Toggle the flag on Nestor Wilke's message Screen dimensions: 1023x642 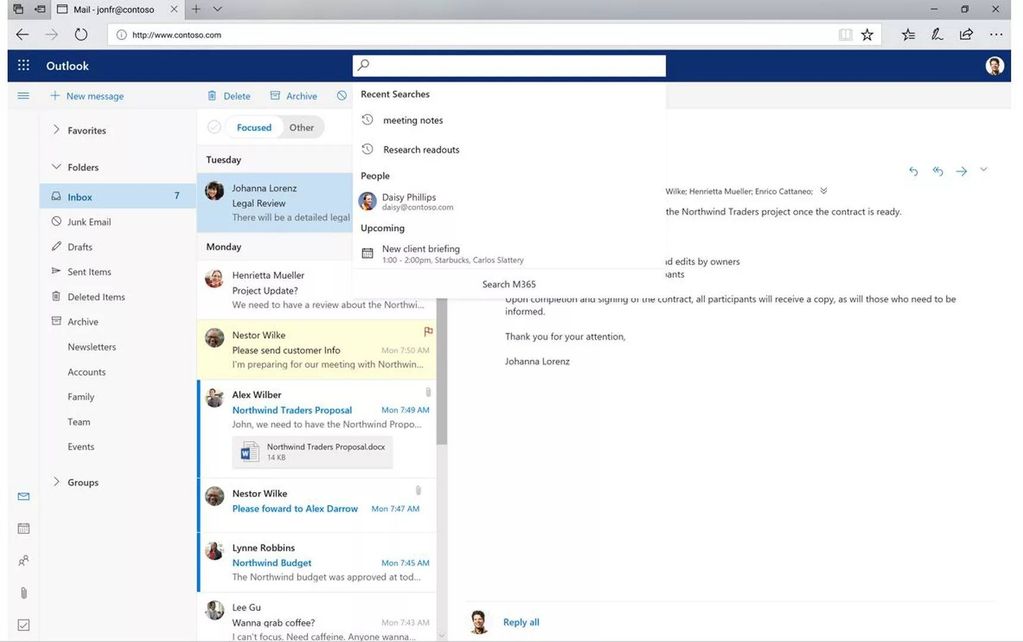point(428,331)
